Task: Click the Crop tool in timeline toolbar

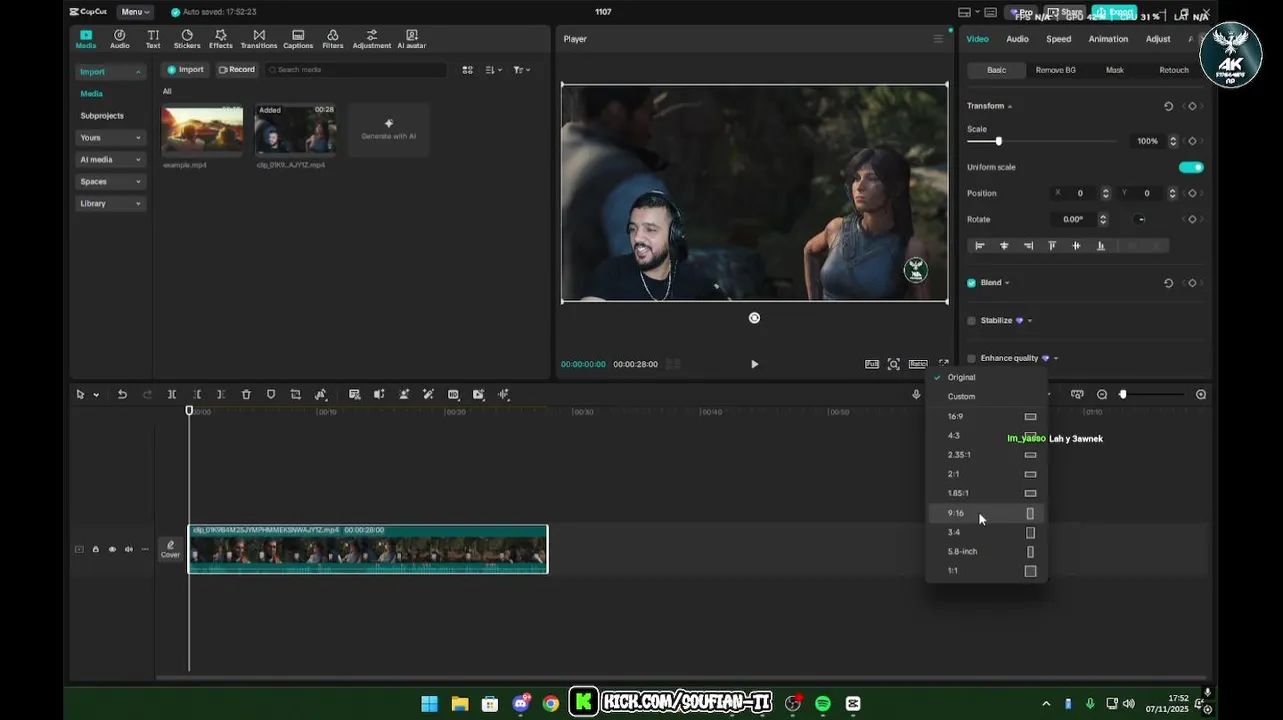Action: (x=296, y=395)
